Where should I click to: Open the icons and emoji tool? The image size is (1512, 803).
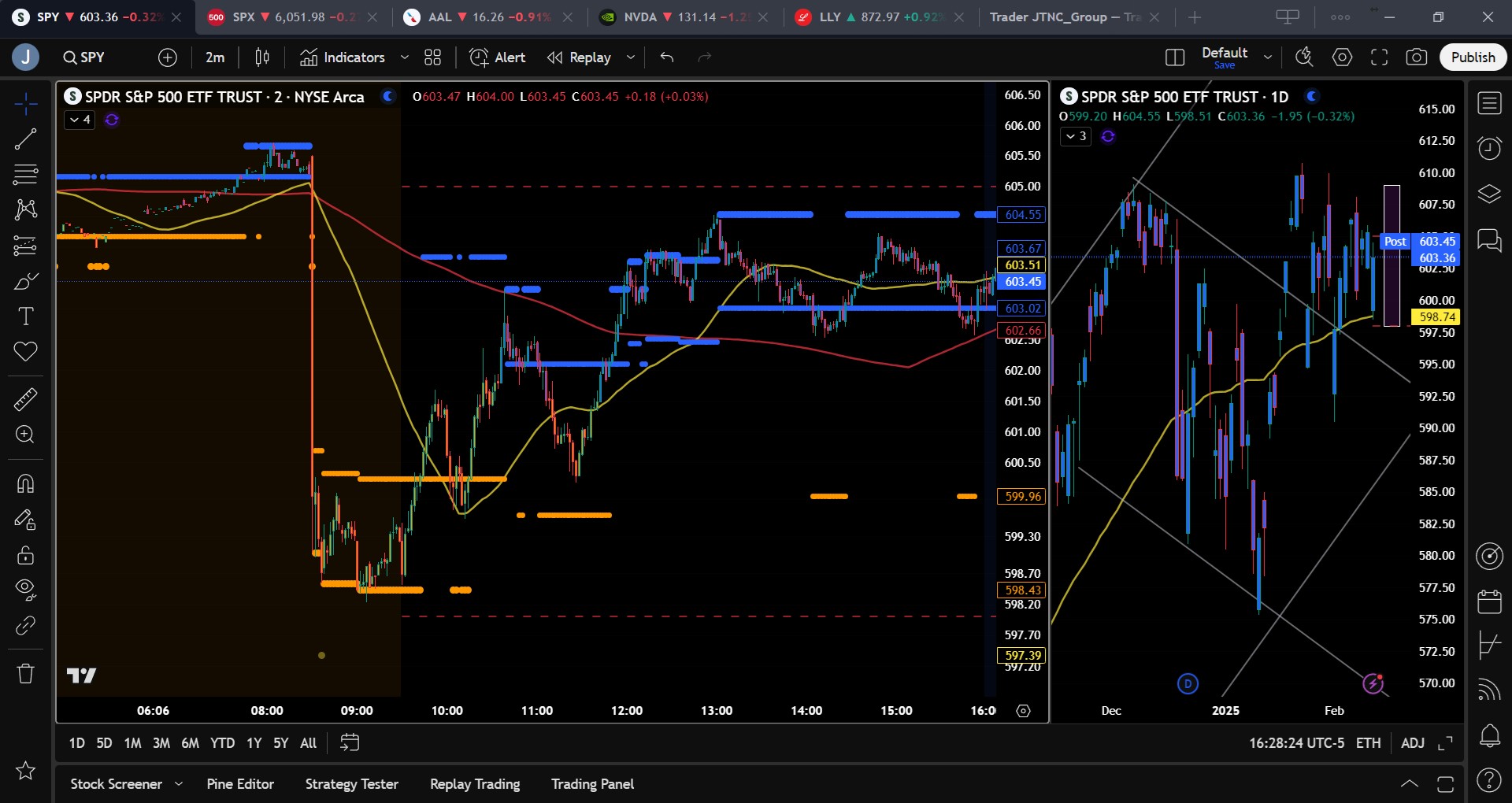click(x=25, y=351)
